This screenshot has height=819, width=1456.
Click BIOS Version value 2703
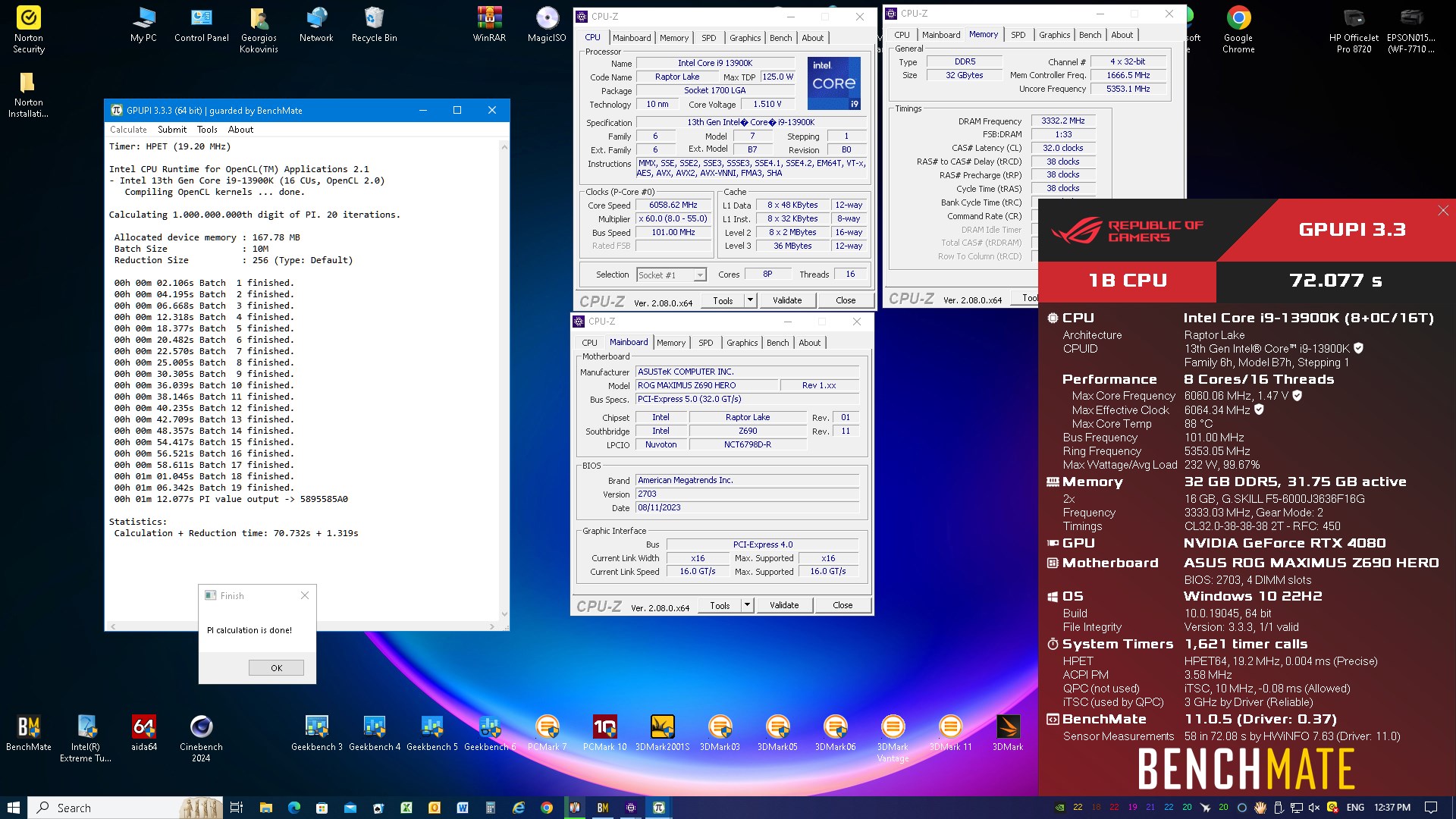[x=747, y=494]
